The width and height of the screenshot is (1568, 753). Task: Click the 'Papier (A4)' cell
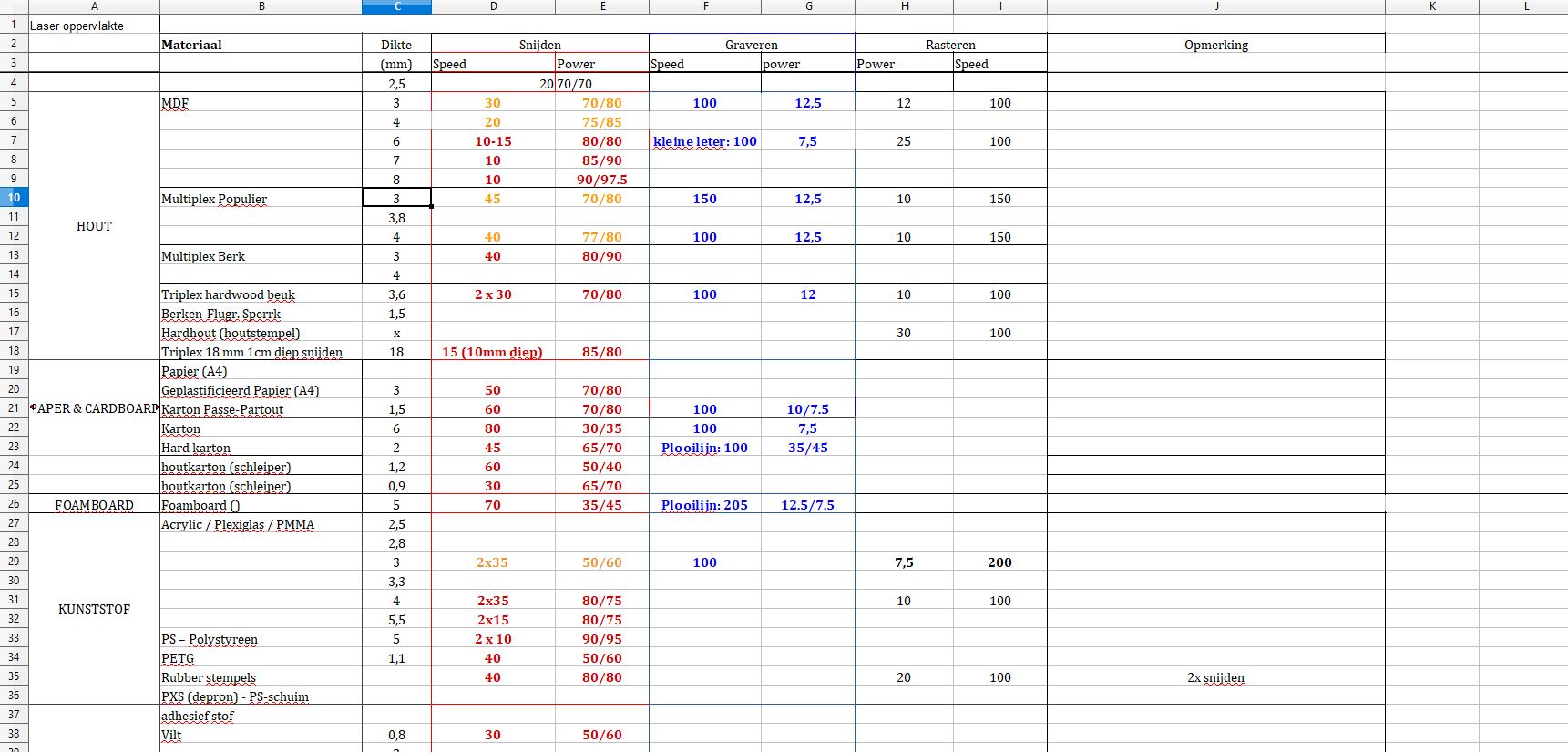(x=261, y=371)
